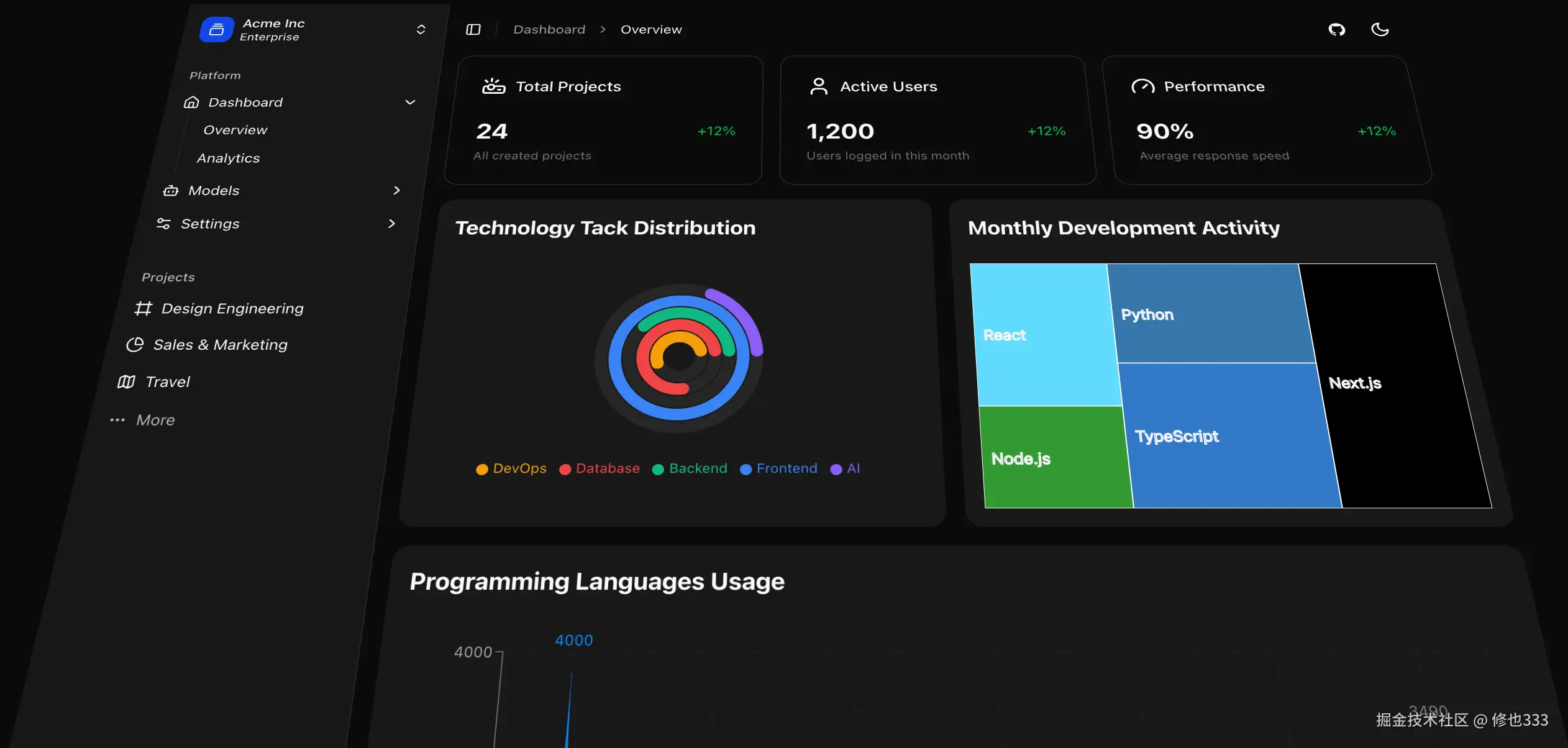Click the Dashboard home icon
Viewport: 1568px width, 748px height.
tap(191, 102)
